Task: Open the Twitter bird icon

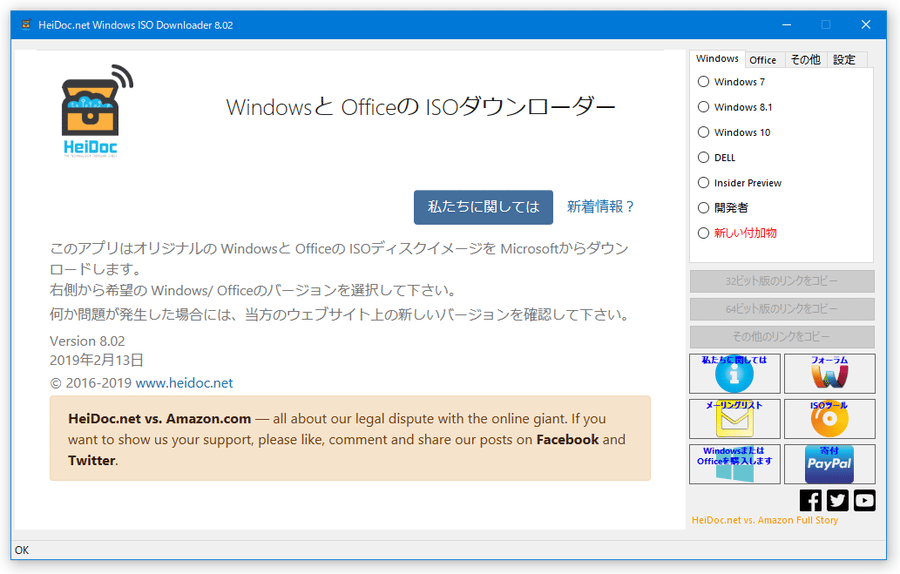Action: tap(837, 500)
